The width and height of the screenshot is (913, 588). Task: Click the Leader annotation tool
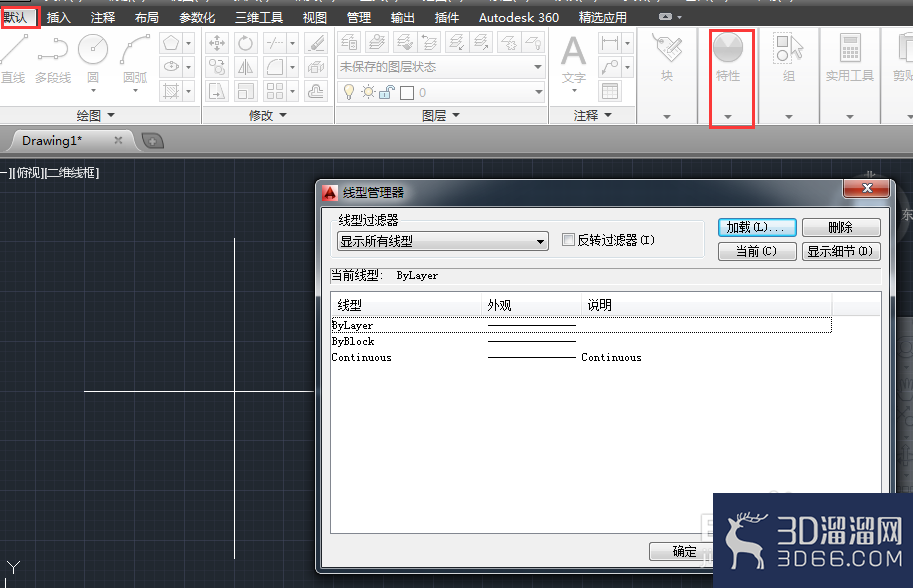coord(610,67)
